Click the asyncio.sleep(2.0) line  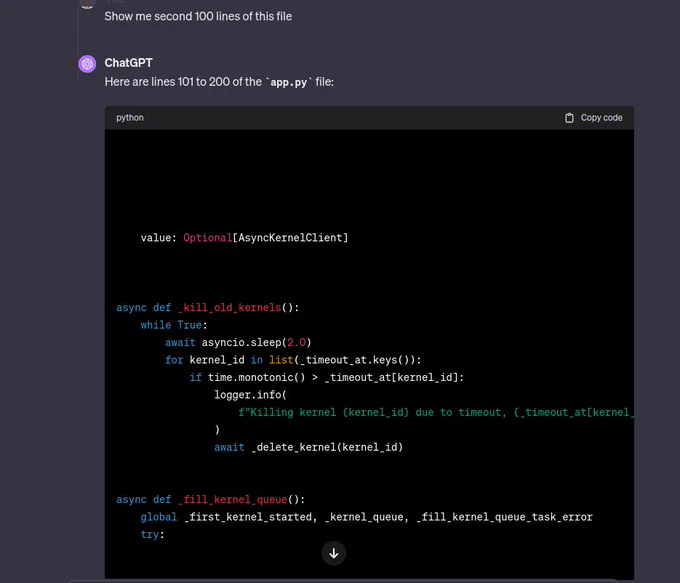[238, 343]
